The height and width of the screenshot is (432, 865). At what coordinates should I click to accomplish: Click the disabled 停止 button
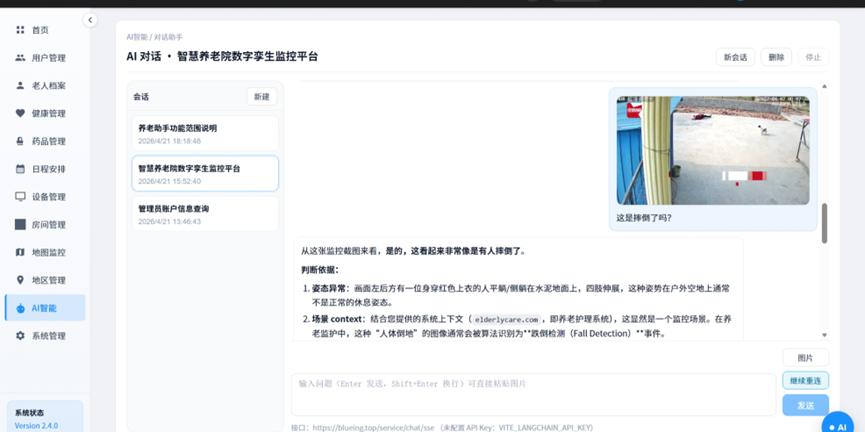tap(813, 57)
